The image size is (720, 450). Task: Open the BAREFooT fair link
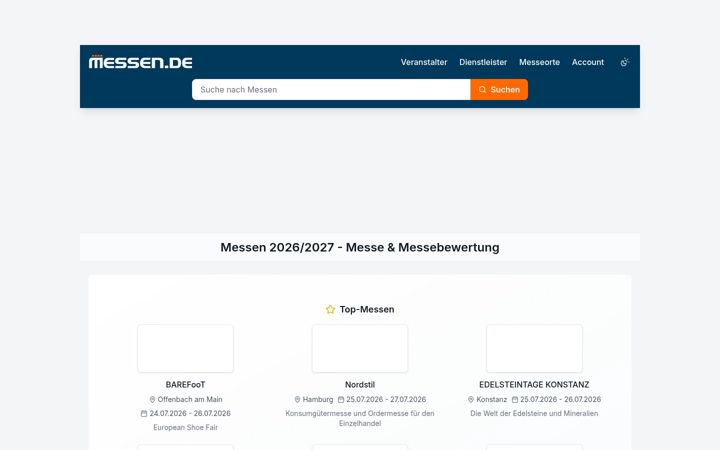coord(186,385)
